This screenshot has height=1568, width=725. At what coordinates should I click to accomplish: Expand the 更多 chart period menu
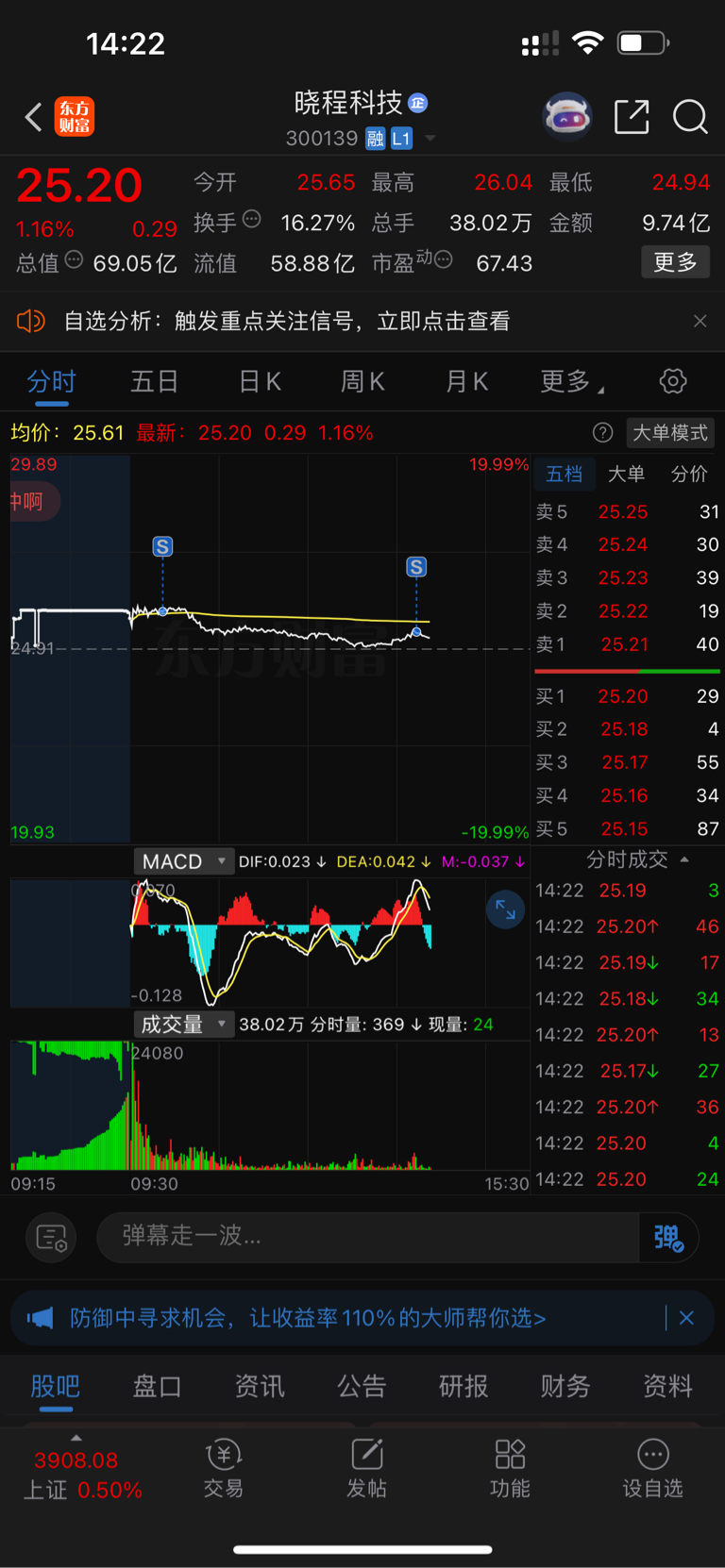572,381
